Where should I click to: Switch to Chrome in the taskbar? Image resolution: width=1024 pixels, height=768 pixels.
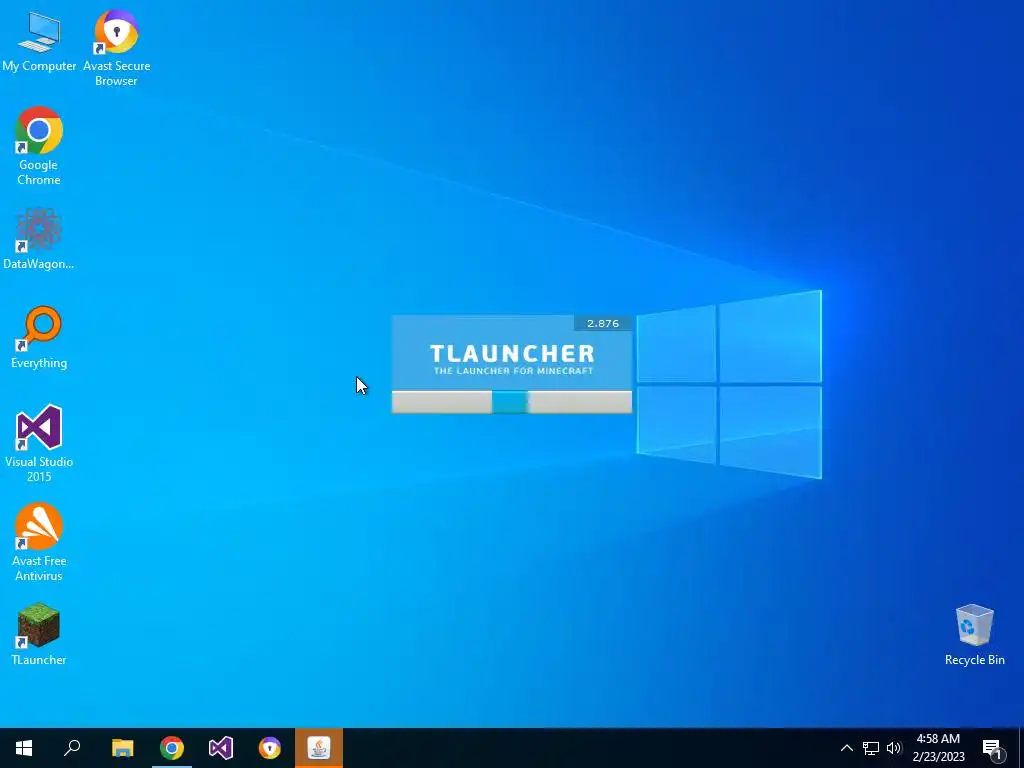click(x=172, y=748)
